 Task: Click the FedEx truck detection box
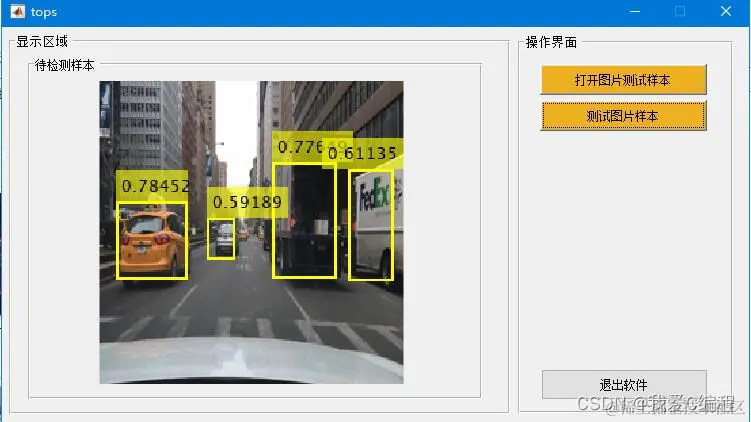371,225
